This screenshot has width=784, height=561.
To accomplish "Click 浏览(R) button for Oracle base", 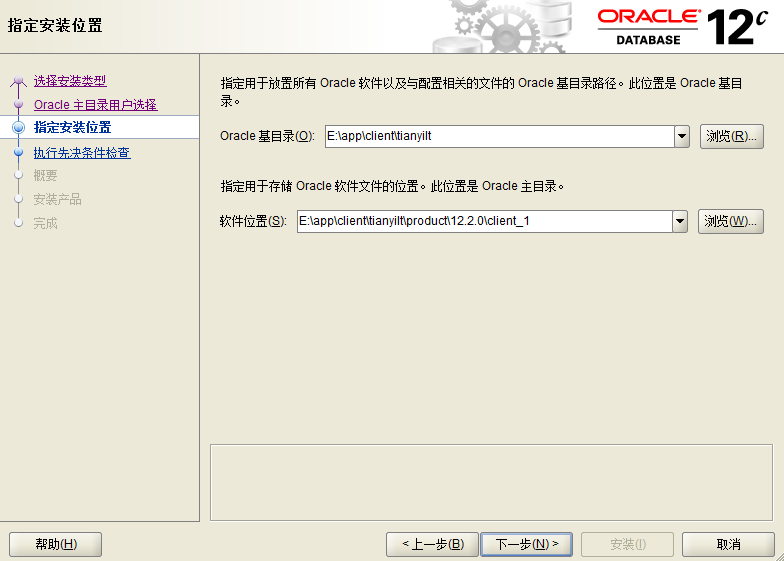I will tap(732, 136).
